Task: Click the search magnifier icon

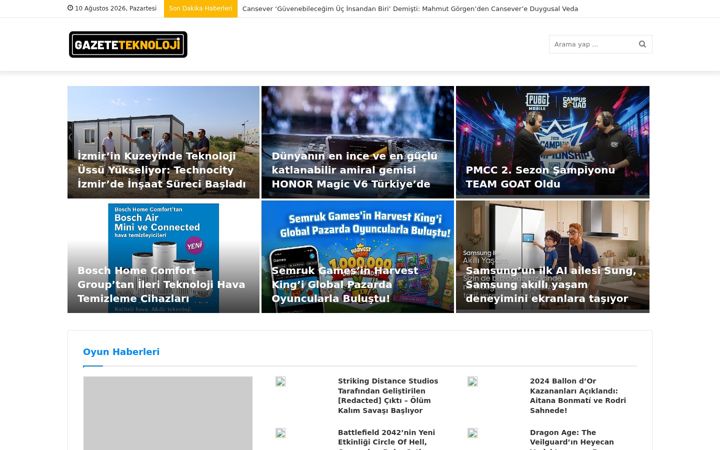Action: (x=642, y=44)
